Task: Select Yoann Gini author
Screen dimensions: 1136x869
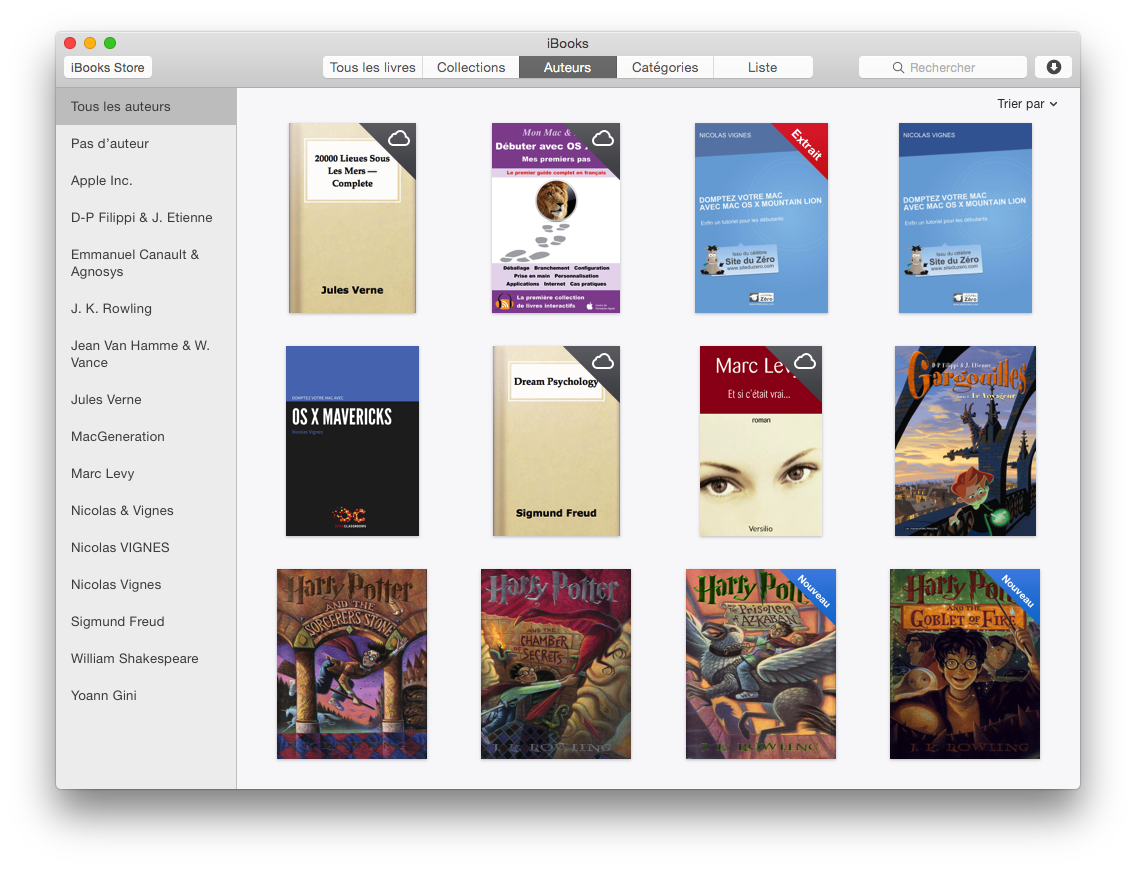Action: [146, 695]
